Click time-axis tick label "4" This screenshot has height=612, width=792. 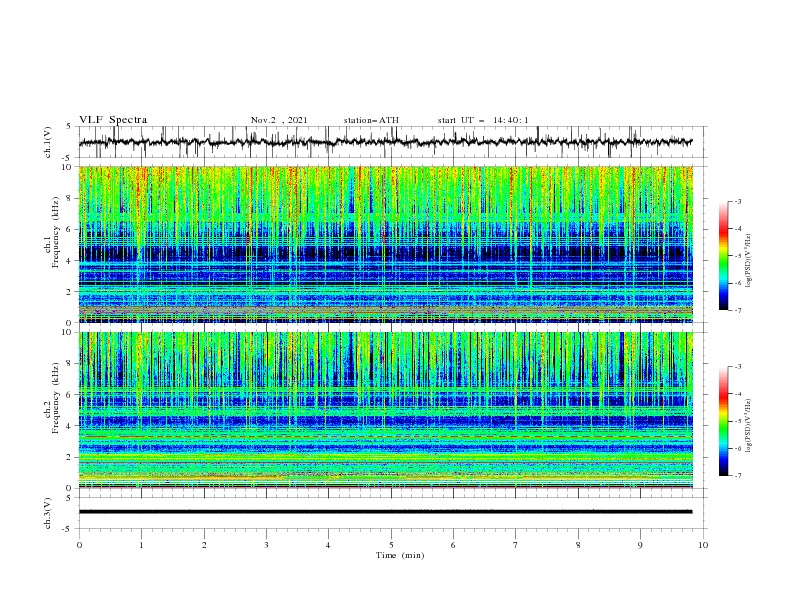pos(328,545)
